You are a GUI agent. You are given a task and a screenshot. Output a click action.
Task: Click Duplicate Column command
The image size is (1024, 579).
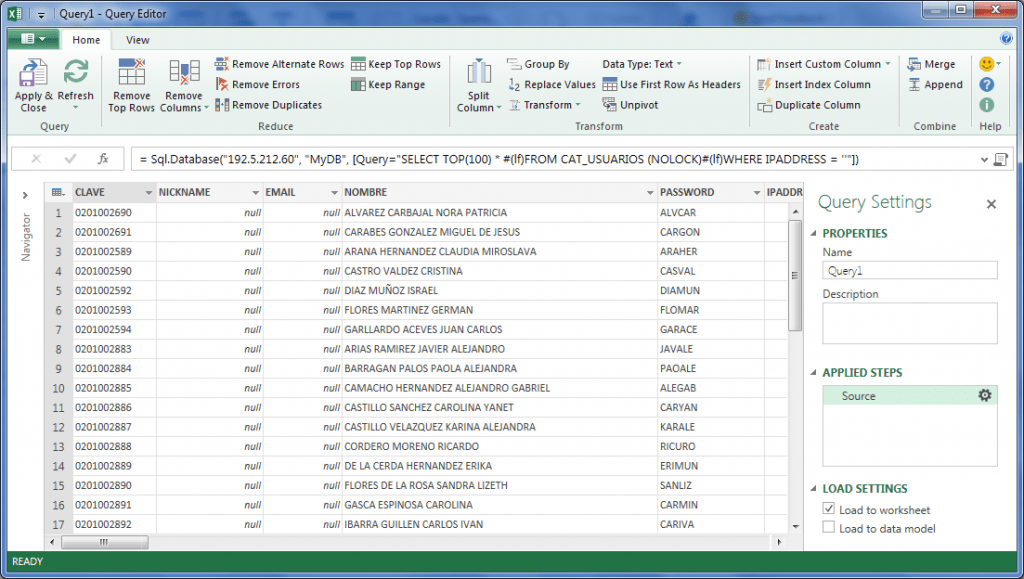tap(808, 104)
